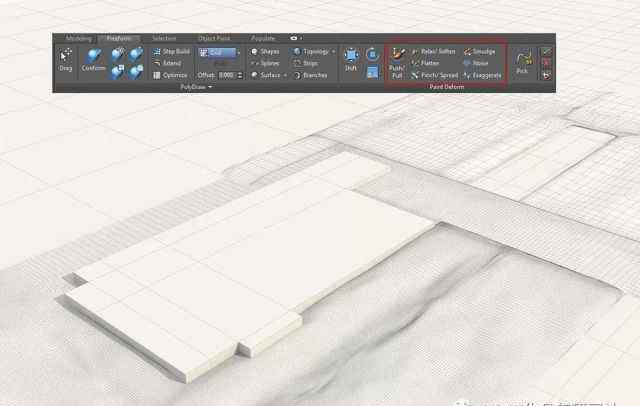Select the Move Conform brush icon
Screen dimensions: 640x406
[x=118, y=54]
